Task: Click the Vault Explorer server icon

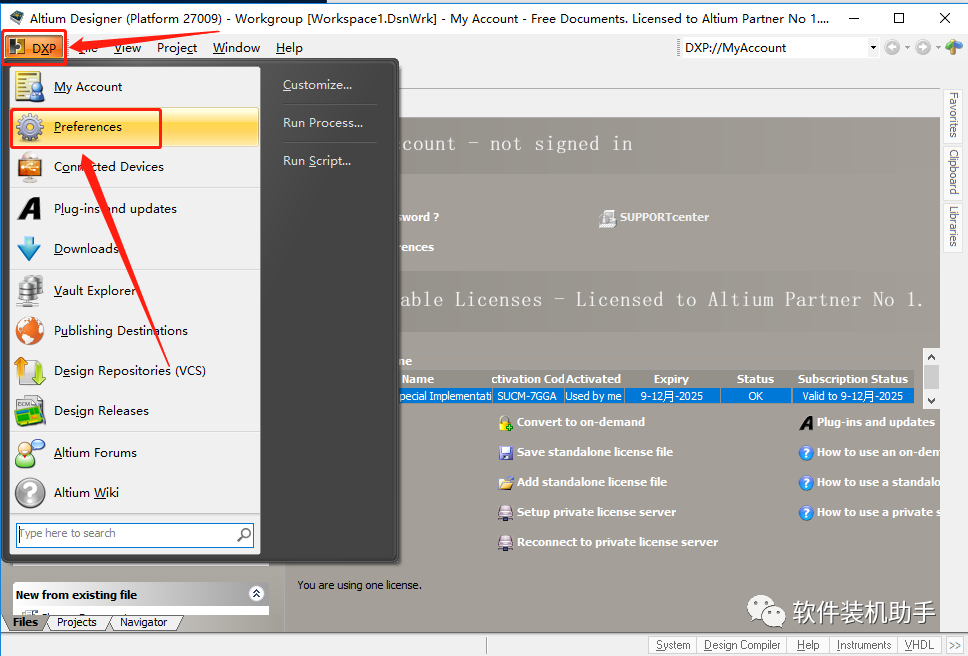Action: 30,291
